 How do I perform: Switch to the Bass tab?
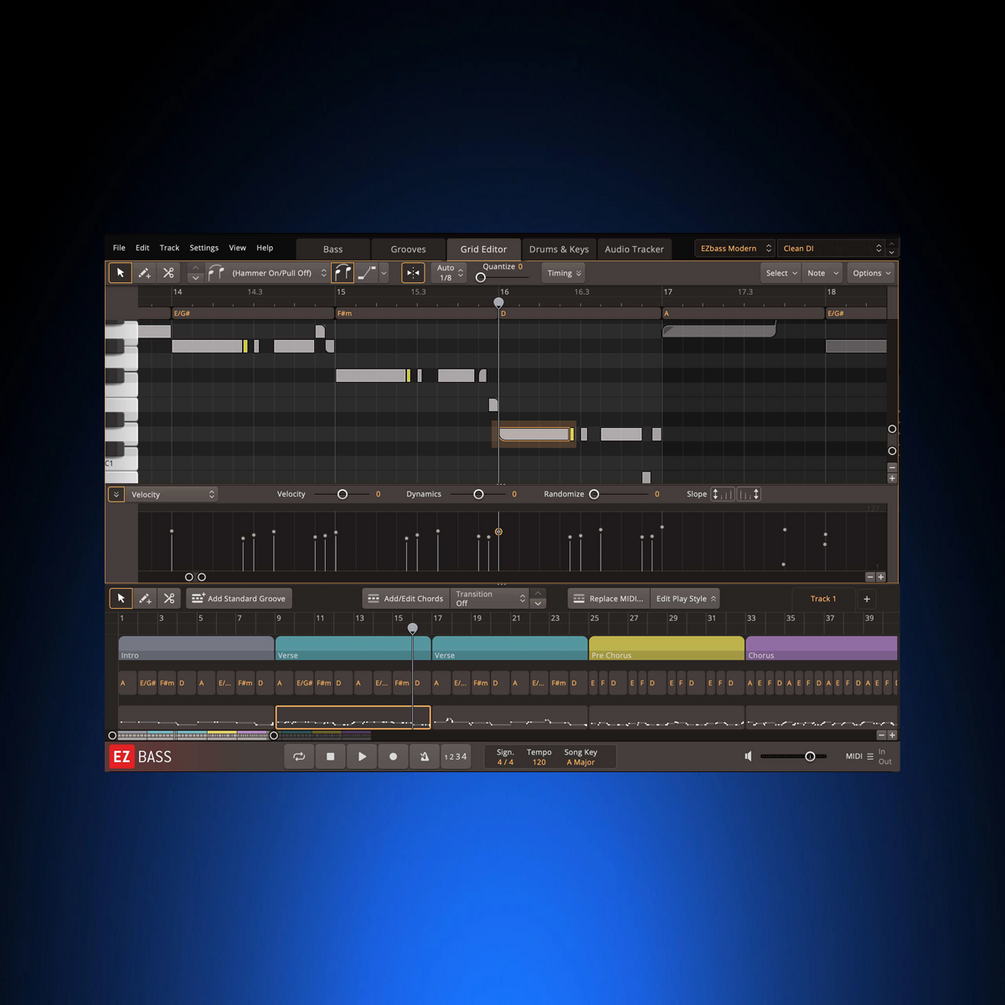coord(333,249)
